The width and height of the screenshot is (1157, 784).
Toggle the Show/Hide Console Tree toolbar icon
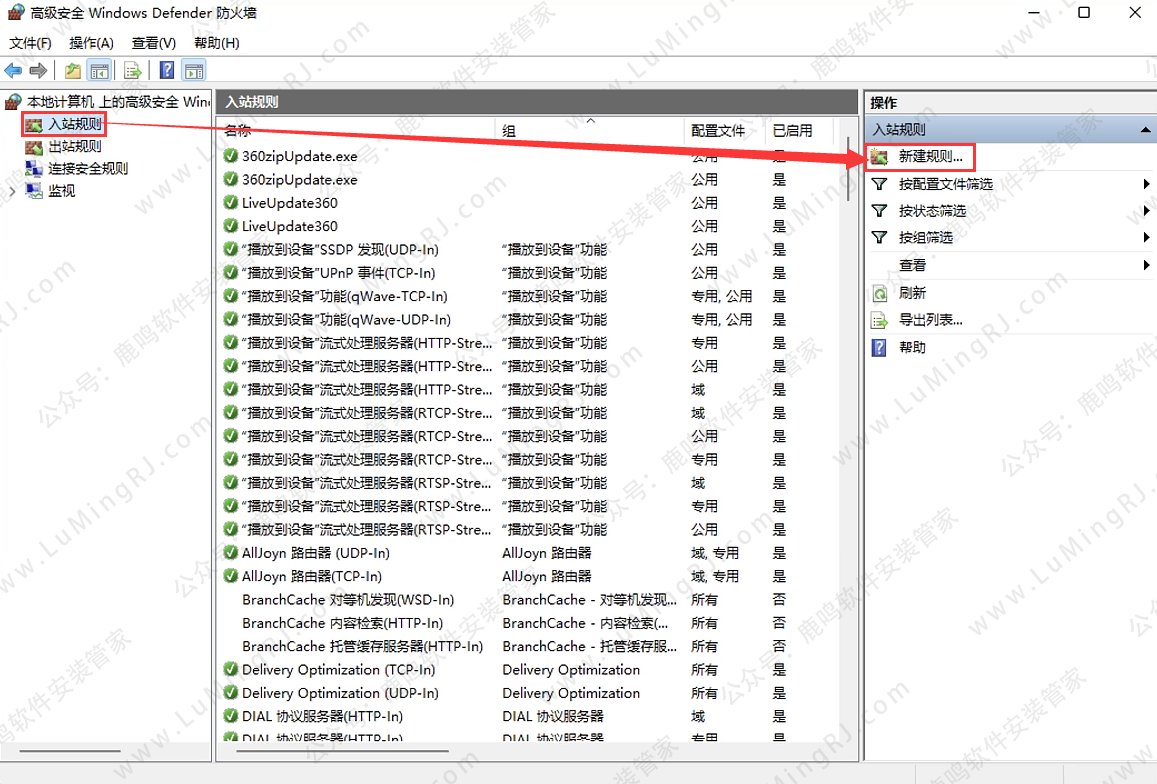click(99, 70)
